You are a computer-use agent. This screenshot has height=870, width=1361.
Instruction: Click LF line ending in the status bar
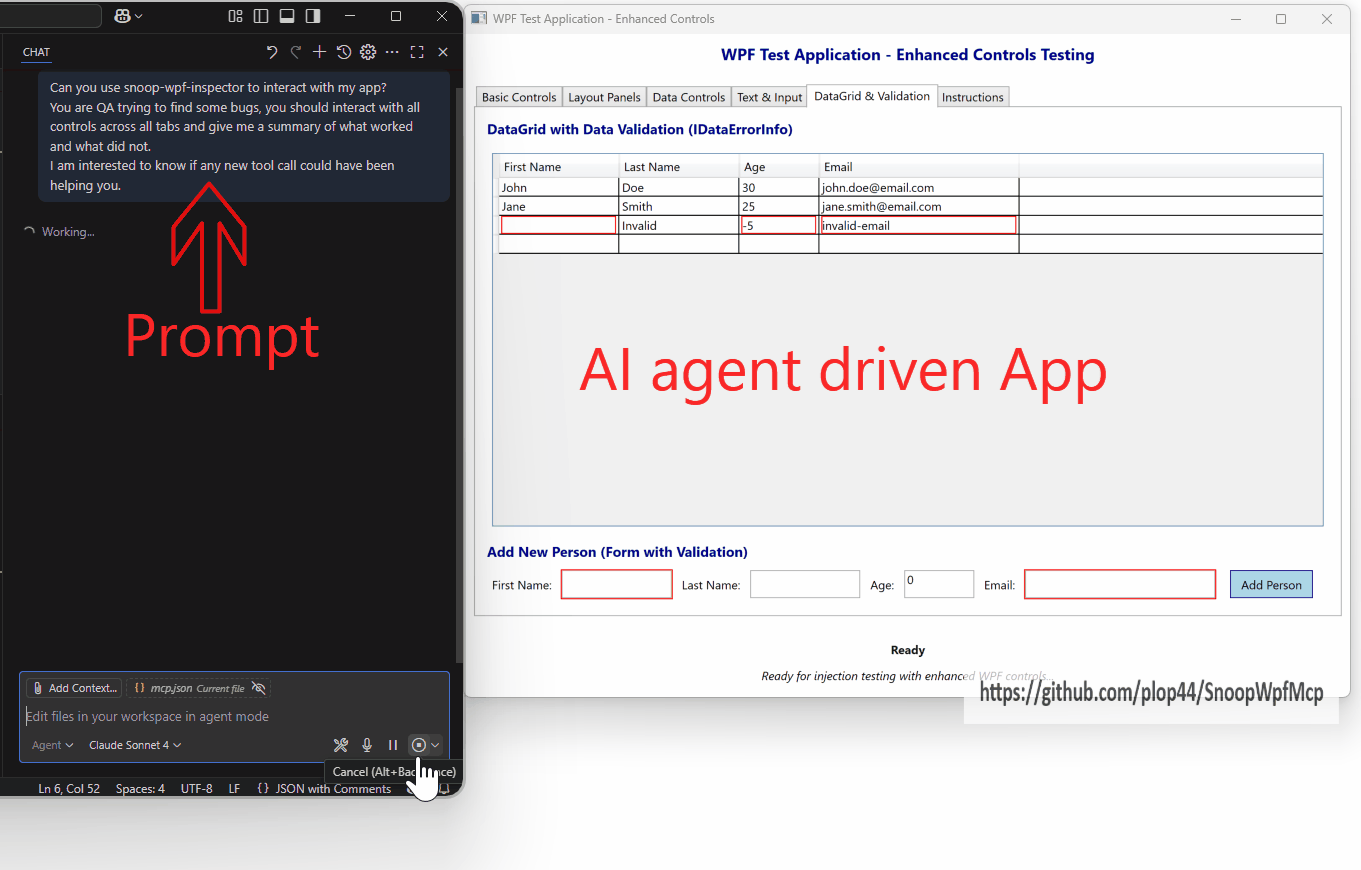tap(234, 789)
